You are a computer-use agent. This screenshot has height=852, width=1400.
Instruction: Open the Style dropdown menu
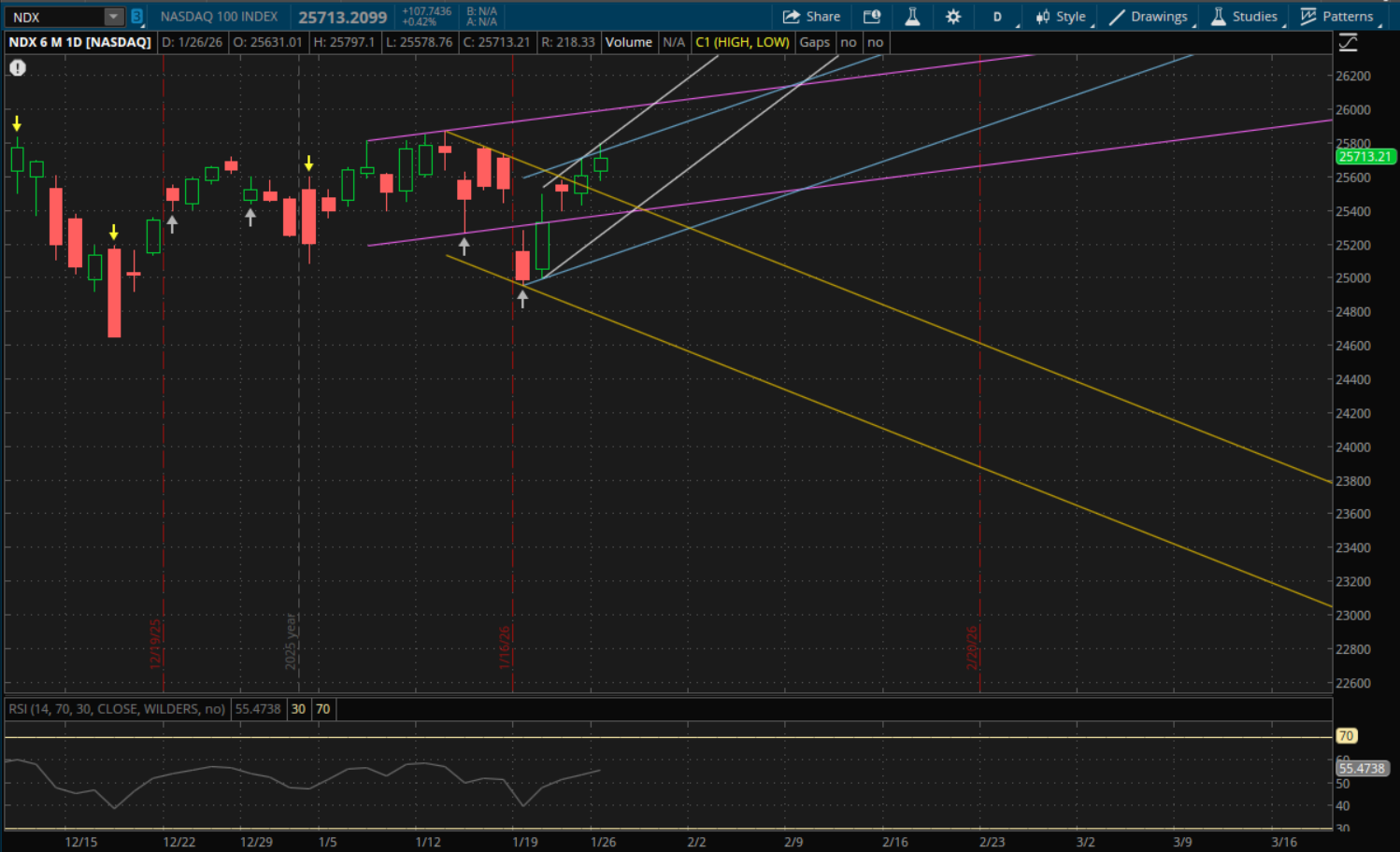pyautogui.click(x=1061, y=17)
